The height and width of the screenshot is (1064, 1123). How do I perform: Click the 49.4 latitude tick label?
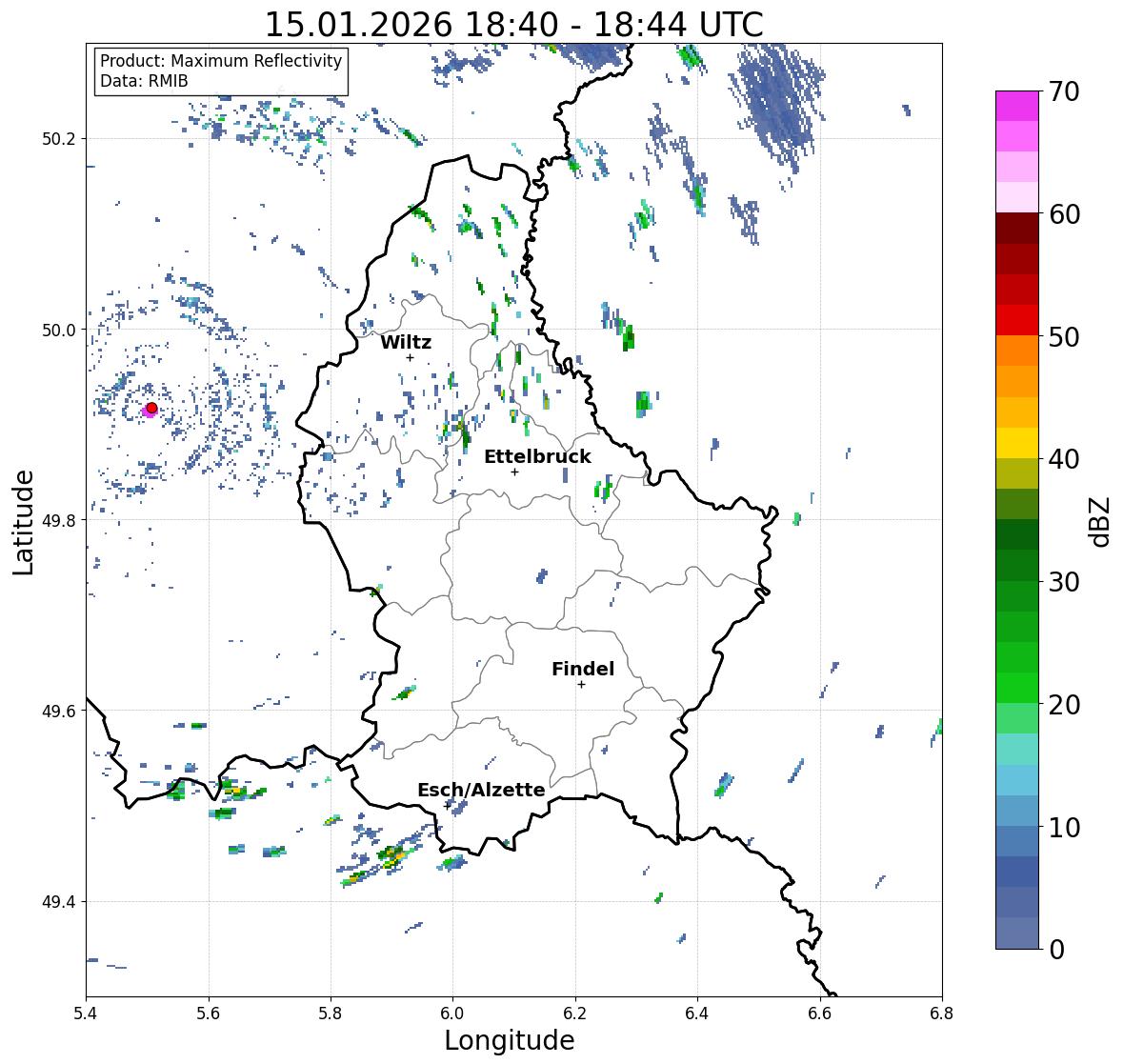point(59,902)
